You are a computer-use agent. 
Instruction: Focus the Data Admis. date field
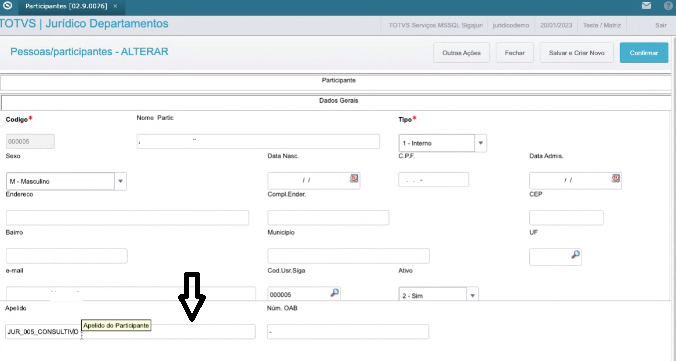pyautogui.click(x=575, y=180)
